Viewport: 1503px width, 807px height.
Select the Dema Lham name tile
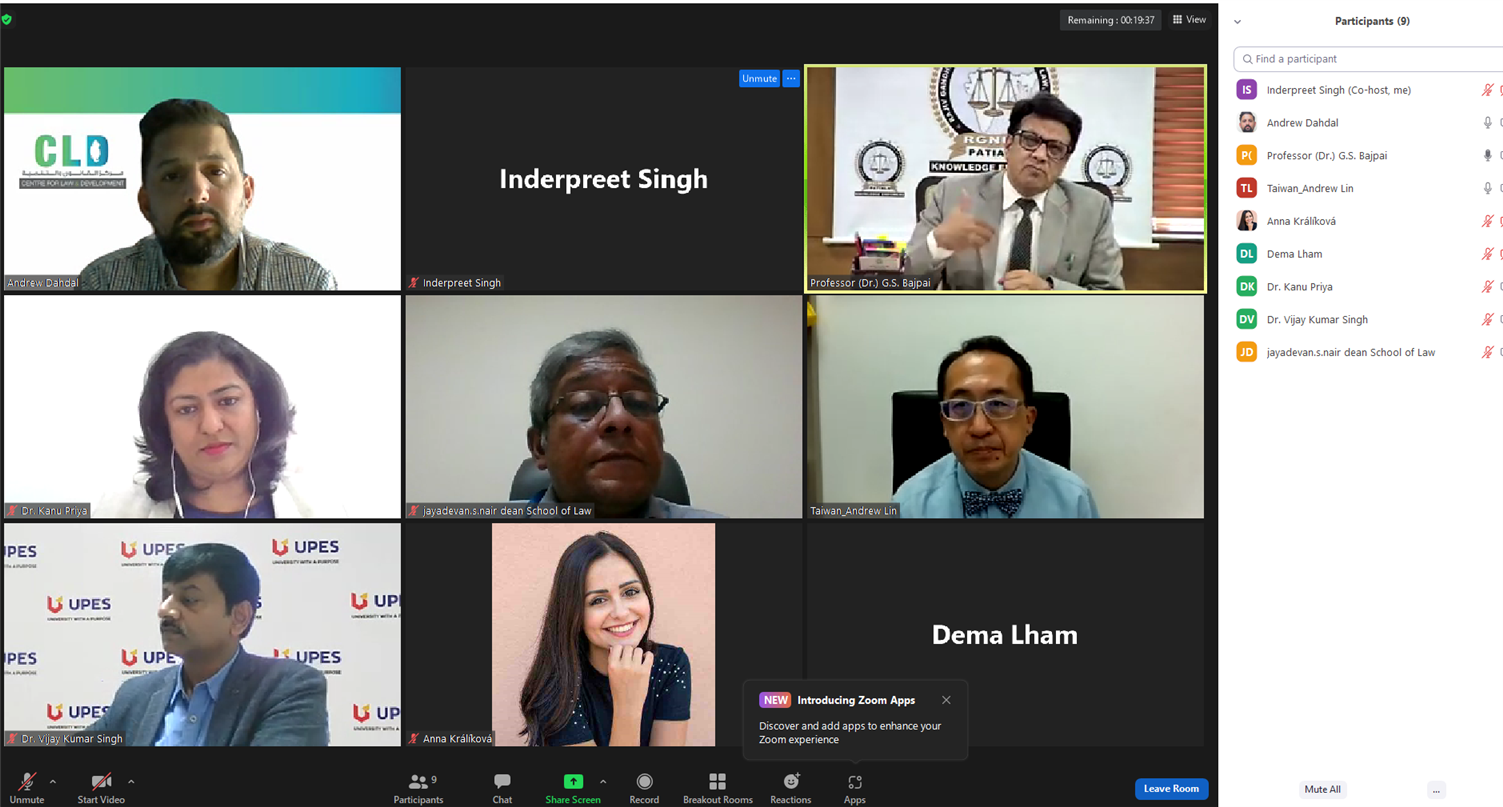coord(1005,634)
